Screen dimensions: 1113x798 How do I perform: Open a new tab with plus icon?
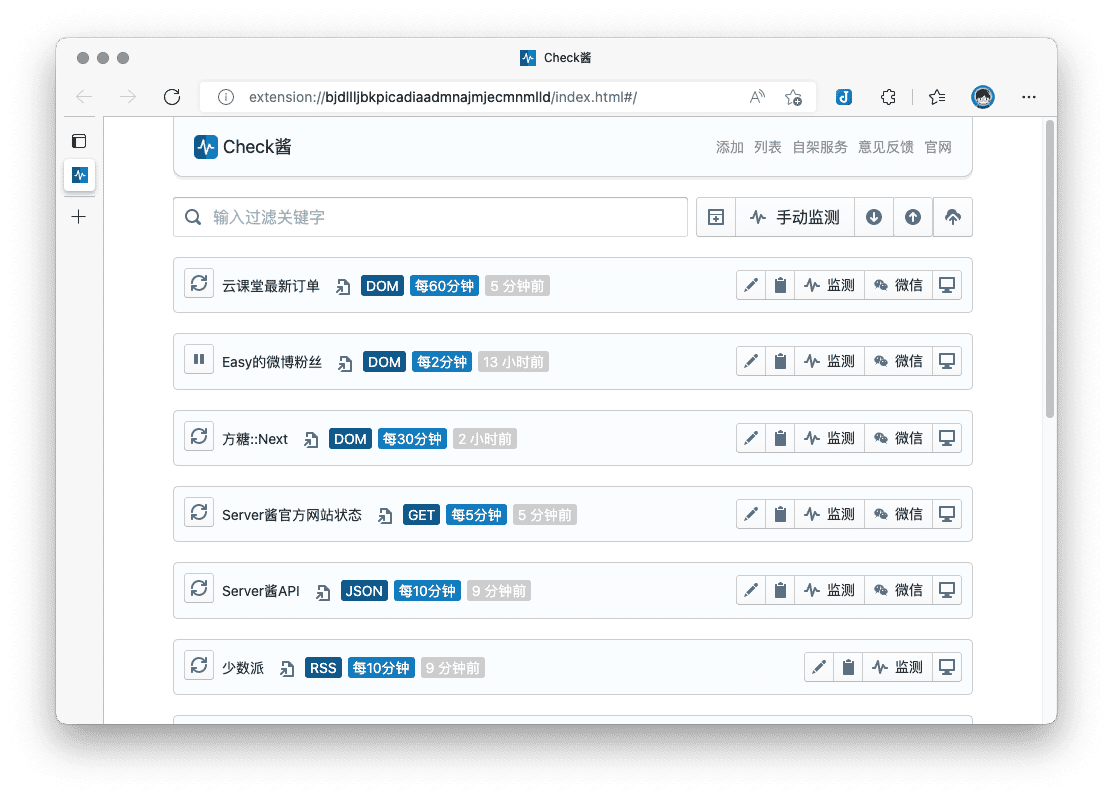[79, 217]
